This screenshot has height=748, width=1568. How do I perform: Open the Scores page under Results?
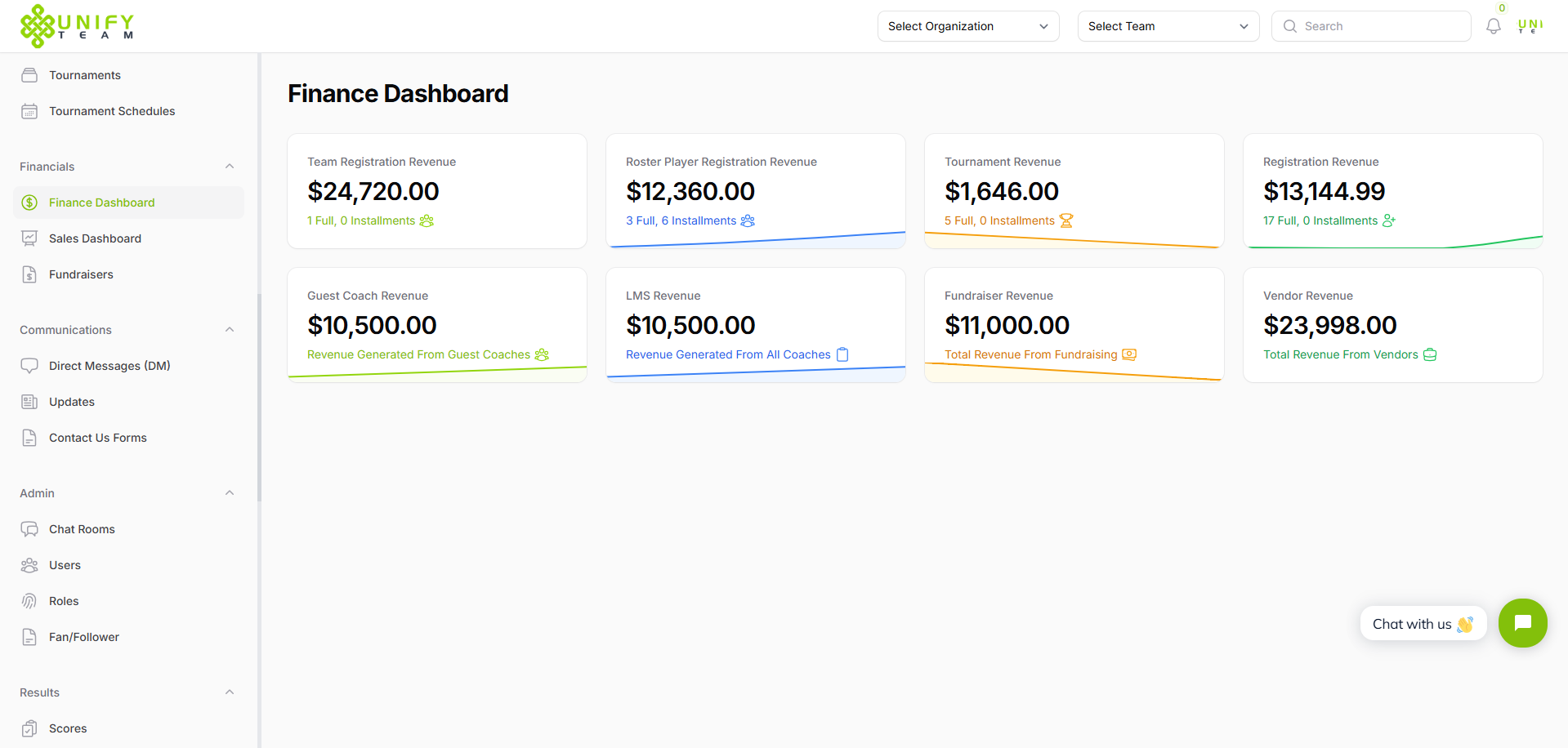pos(67,728)
